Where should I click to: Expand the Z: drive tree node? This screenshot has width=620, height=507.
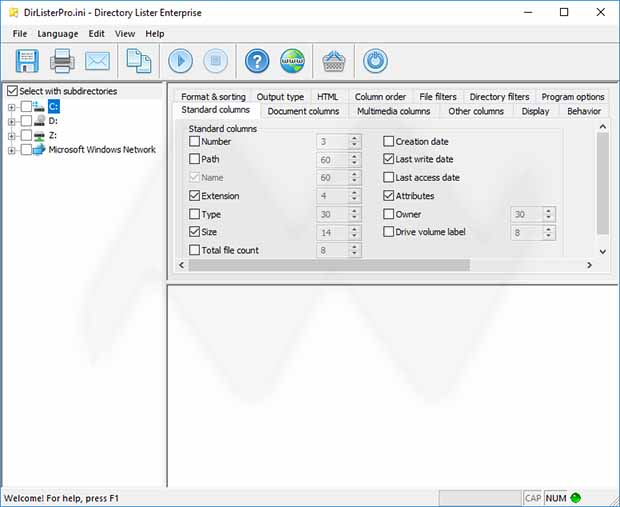(11, 136)
